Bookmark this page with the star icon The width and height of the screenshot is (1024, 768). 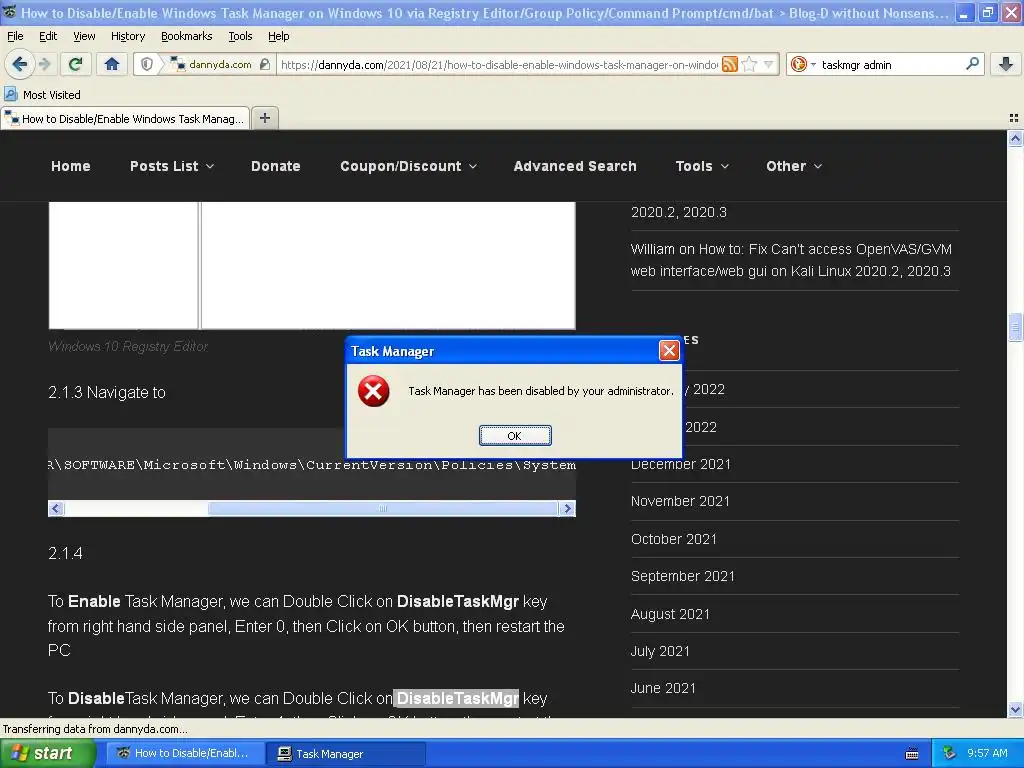click(749, 64)
